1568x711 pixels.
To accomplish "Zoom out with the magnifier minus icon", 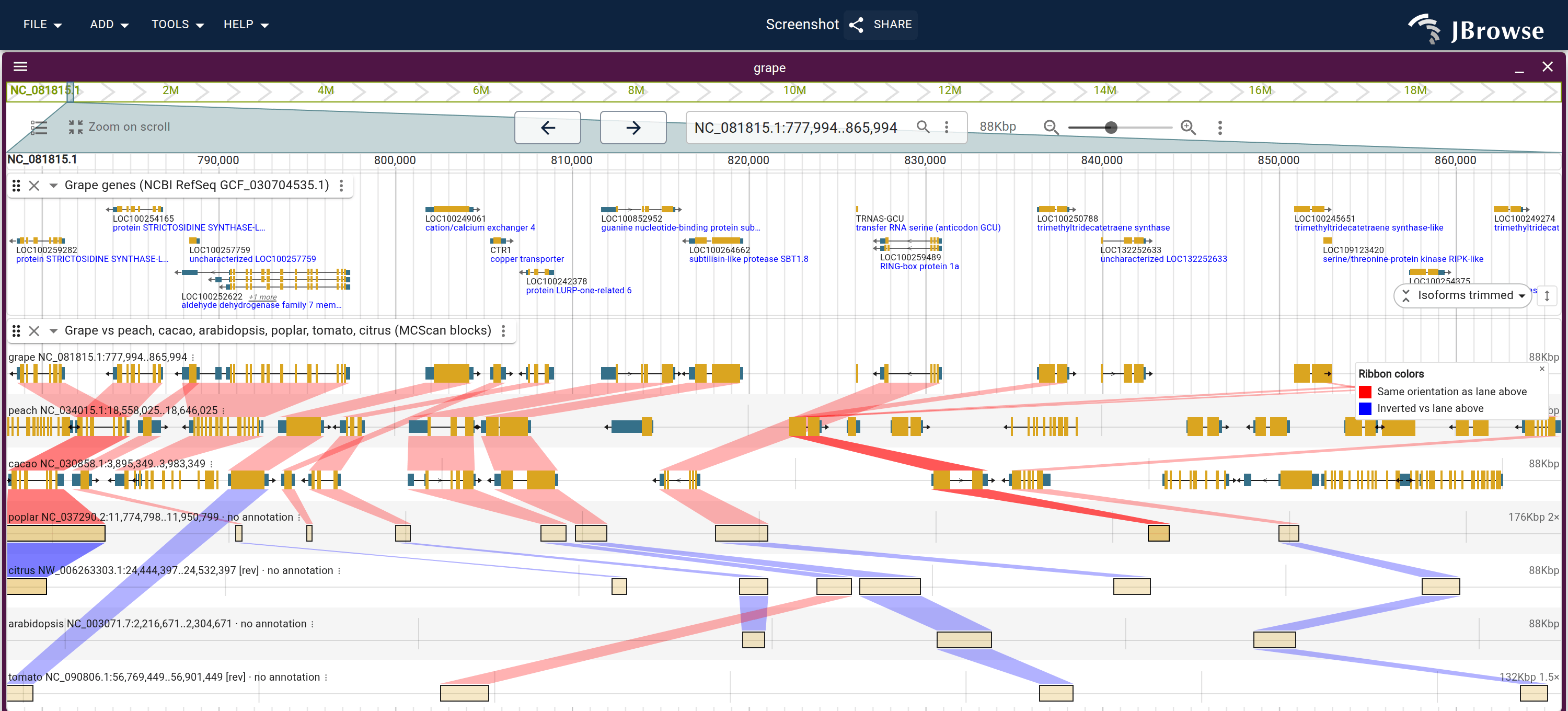I will [1051, 127].
